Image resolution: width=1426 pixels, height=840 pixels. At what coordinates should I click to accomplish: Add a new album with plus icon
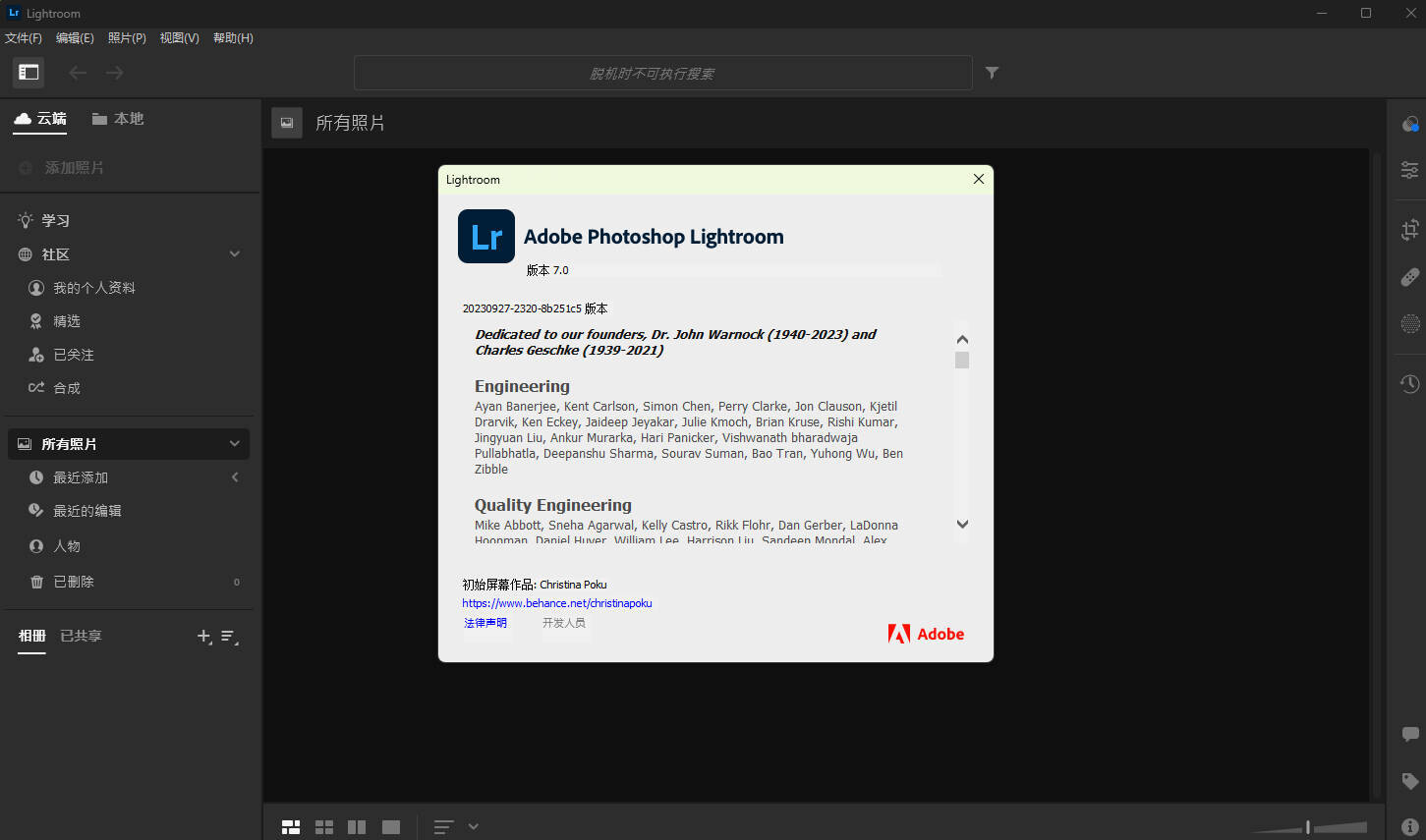[x=204, y=637]
